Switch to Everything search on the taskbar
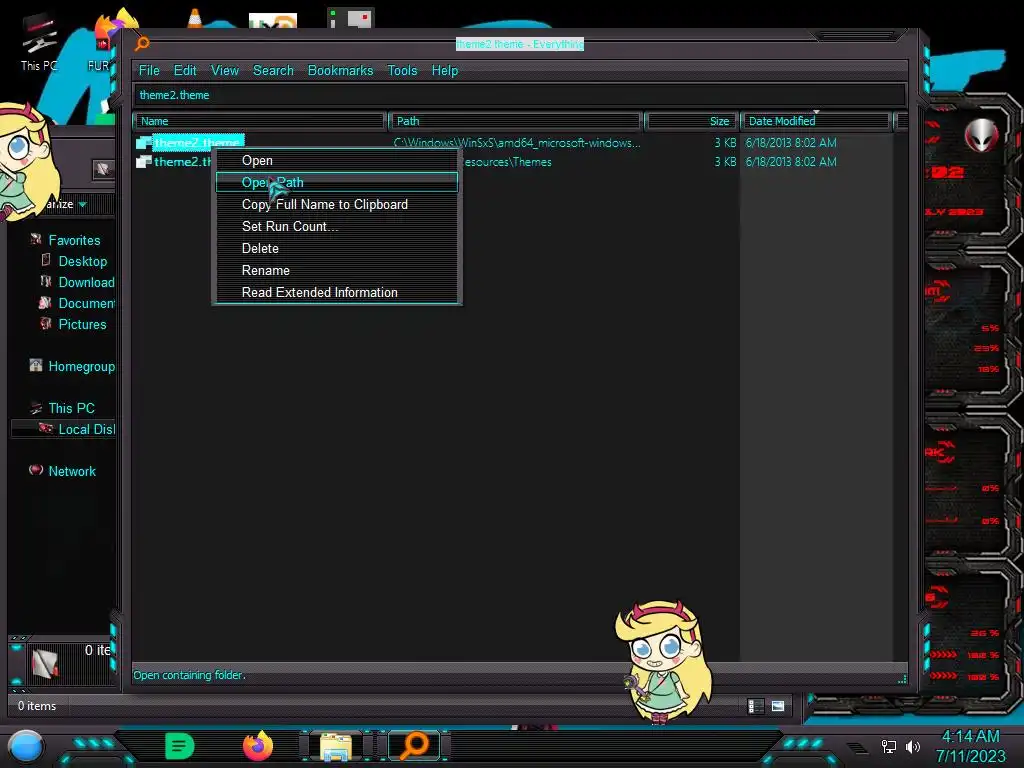 point(414,746)
